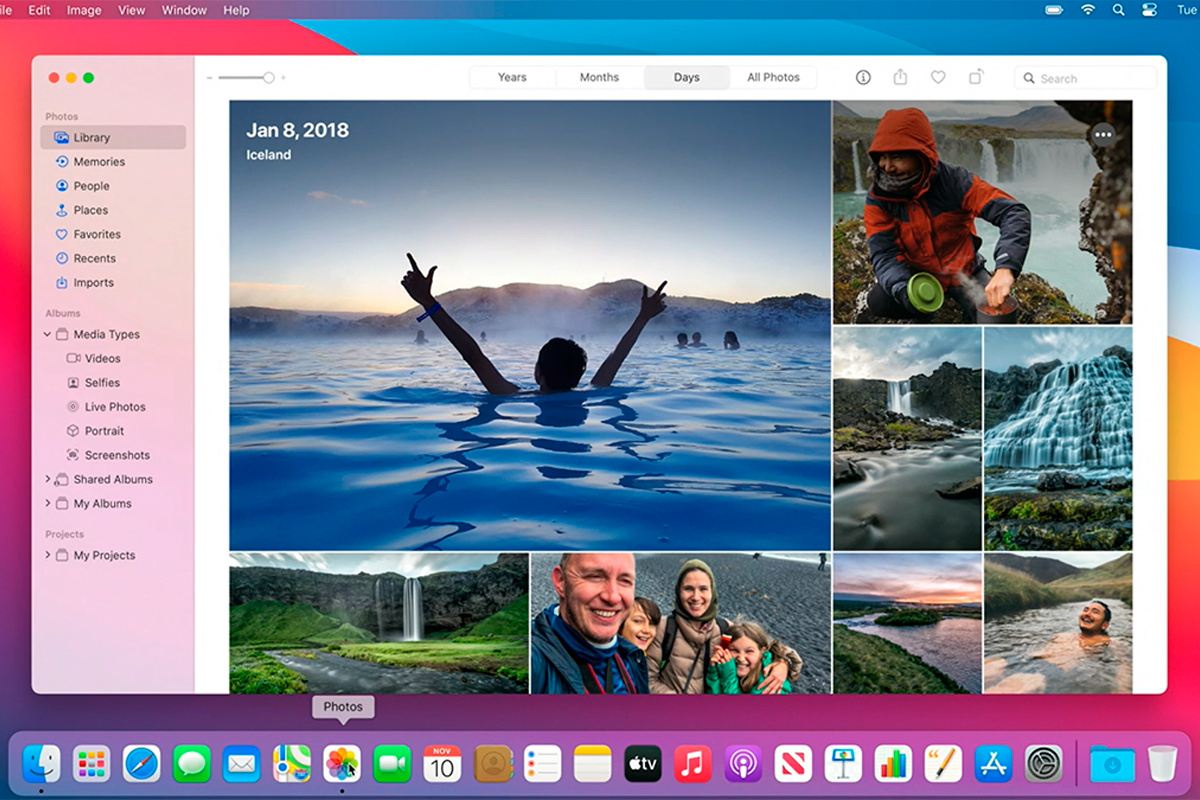Expand the My Albums group
This screenshot has width=1200, height=800.
pyautogui.click(x=47, y=503)
